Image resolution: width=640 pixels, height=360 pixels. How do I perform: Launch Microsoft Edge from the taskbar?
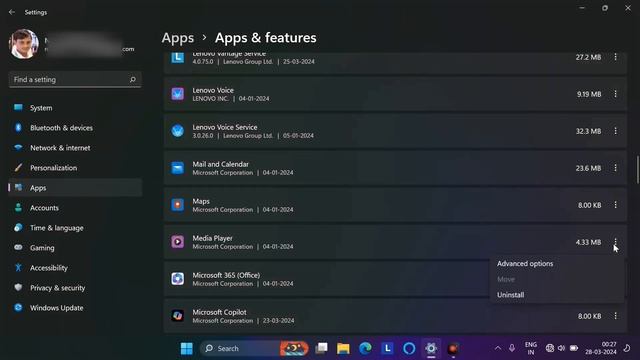pos(365,348)
